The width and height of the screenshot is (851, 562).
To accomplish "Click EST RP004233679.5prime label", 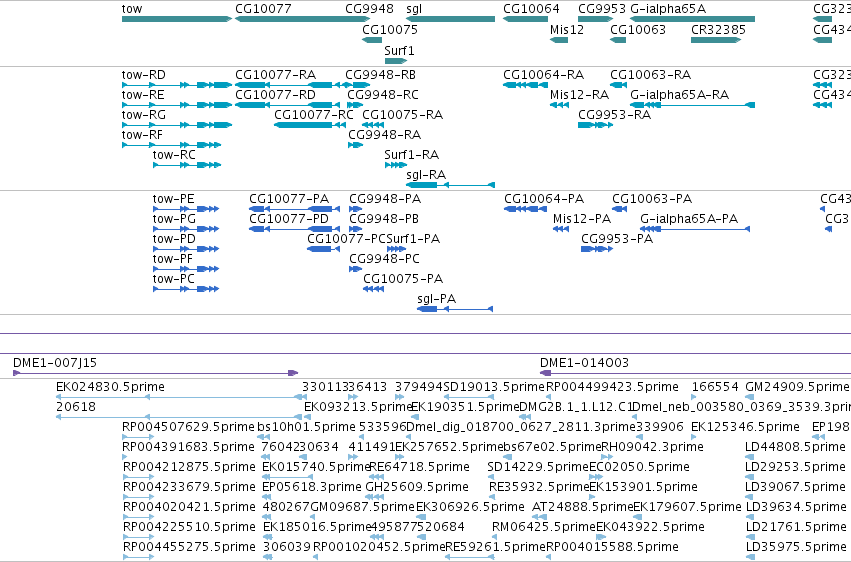I will tap(189, 487).
